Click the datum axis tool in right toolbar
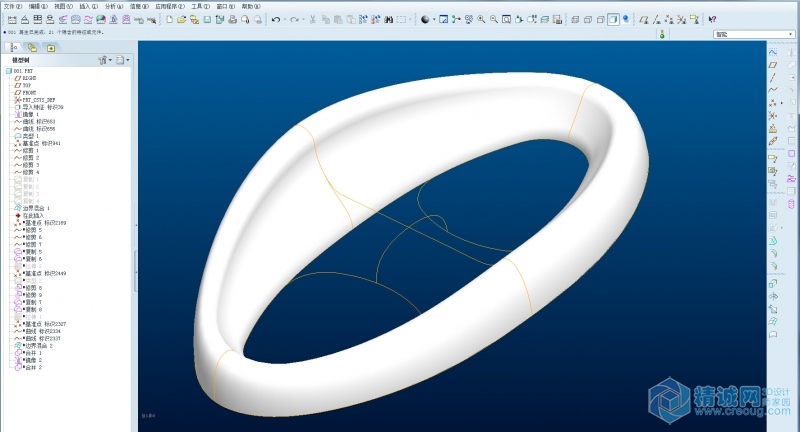The image size is (800, 432). point(773,78)
